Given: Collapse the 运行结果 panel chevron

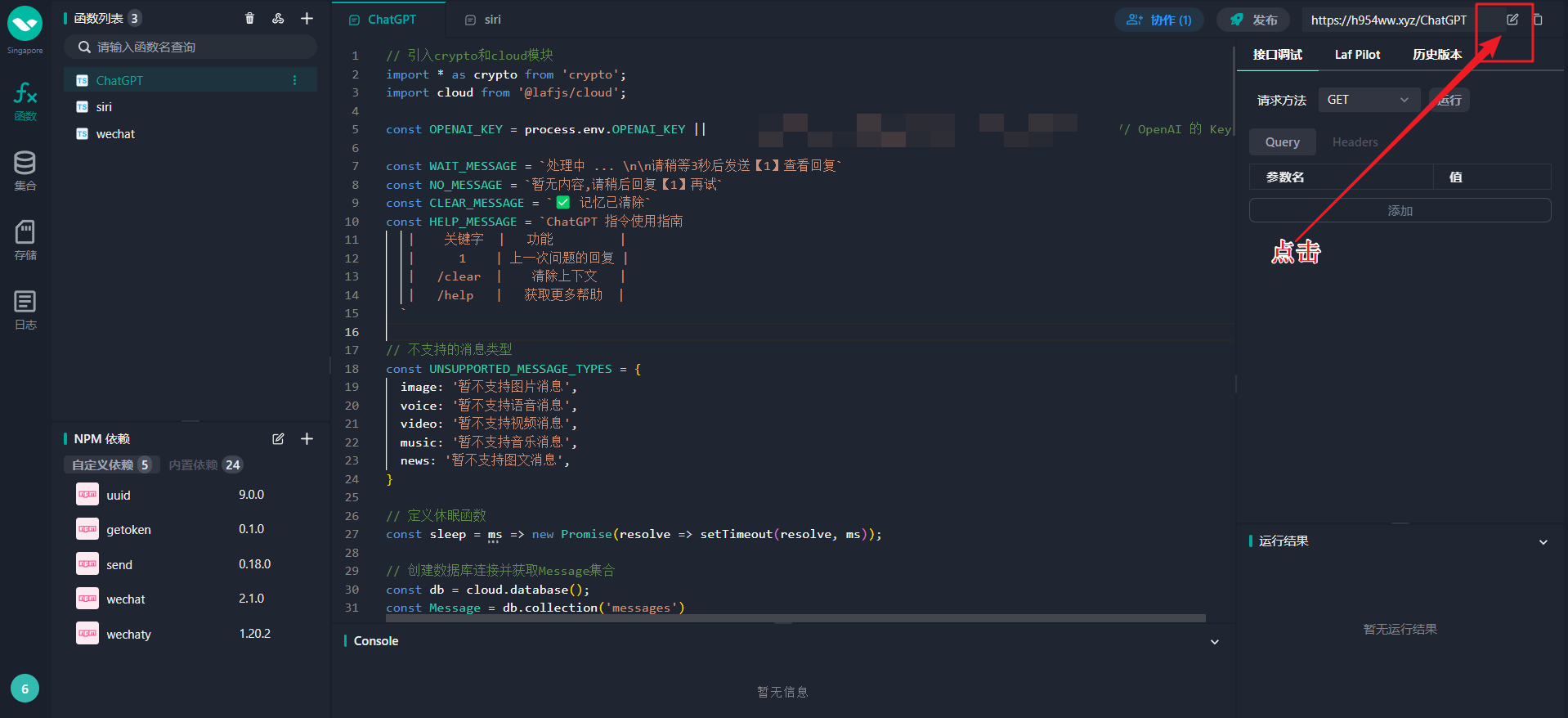Looking at the screenshot, I should (x=1543, y=541).
